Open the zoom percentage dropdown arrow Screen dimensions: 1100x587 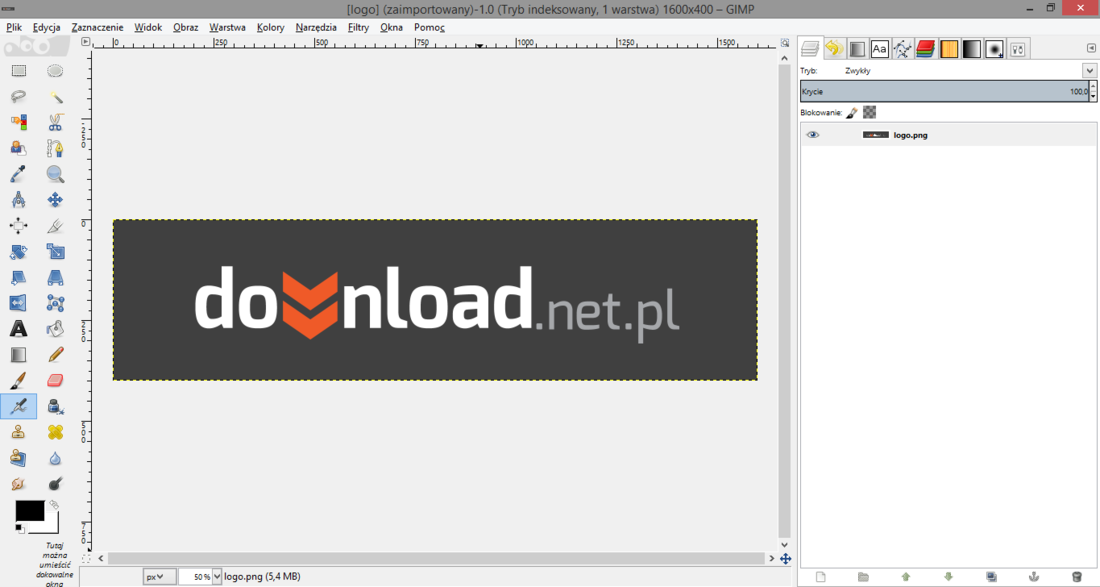tap(217, 576)
